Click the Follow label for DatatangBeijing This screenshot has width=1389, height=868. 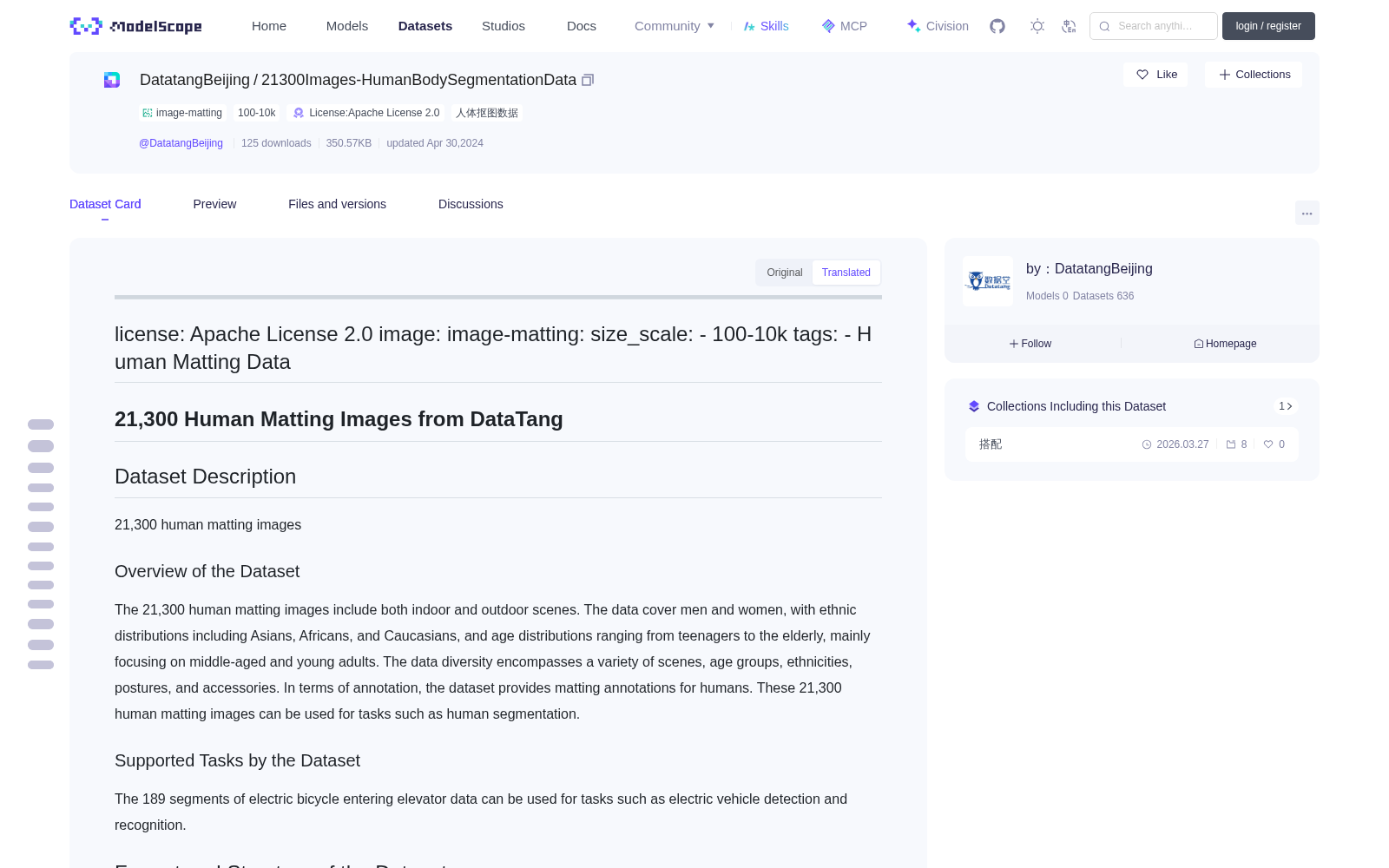click(1037, 344)
